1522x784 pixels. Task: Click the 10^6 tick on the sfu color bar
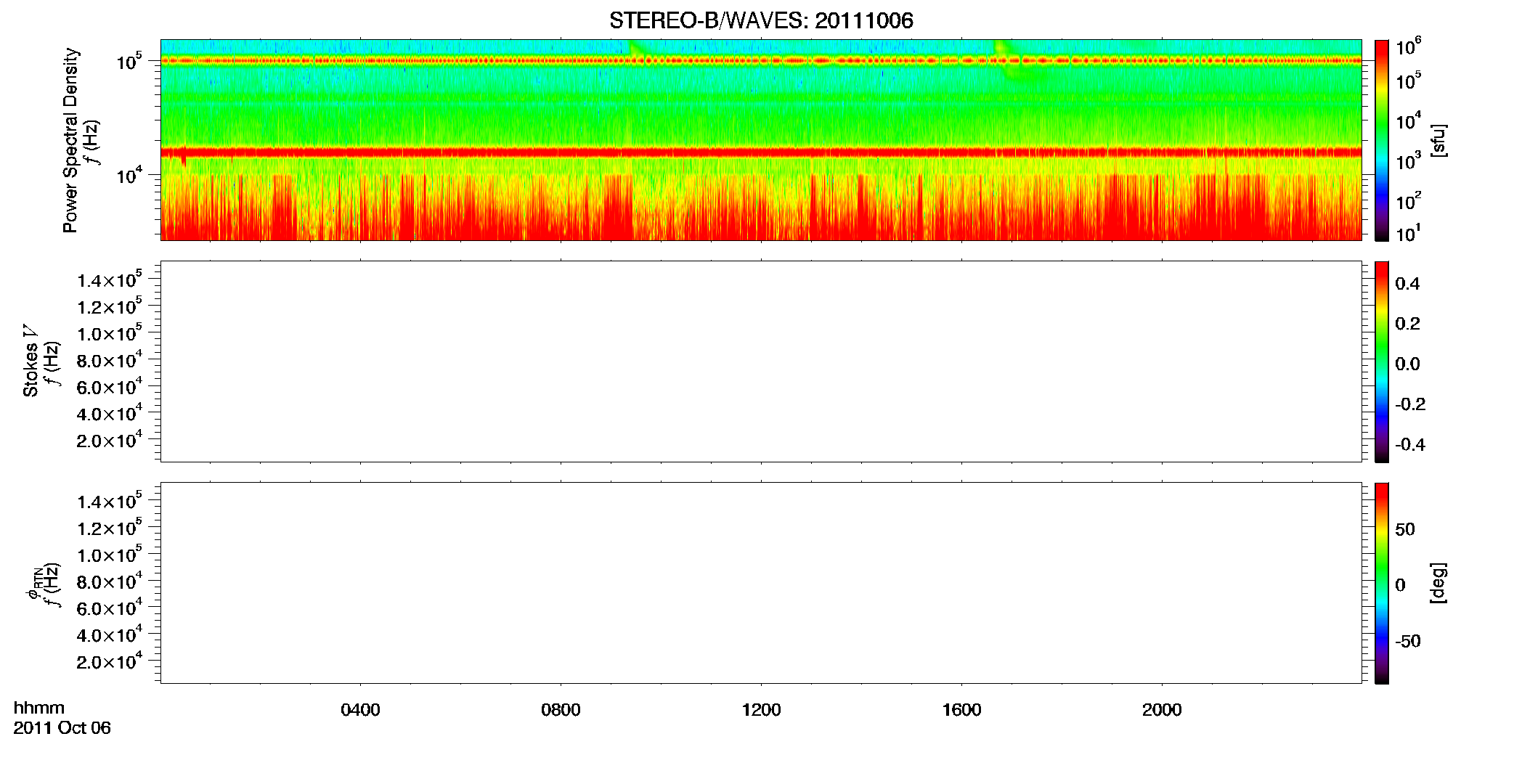pos(1408,48)
